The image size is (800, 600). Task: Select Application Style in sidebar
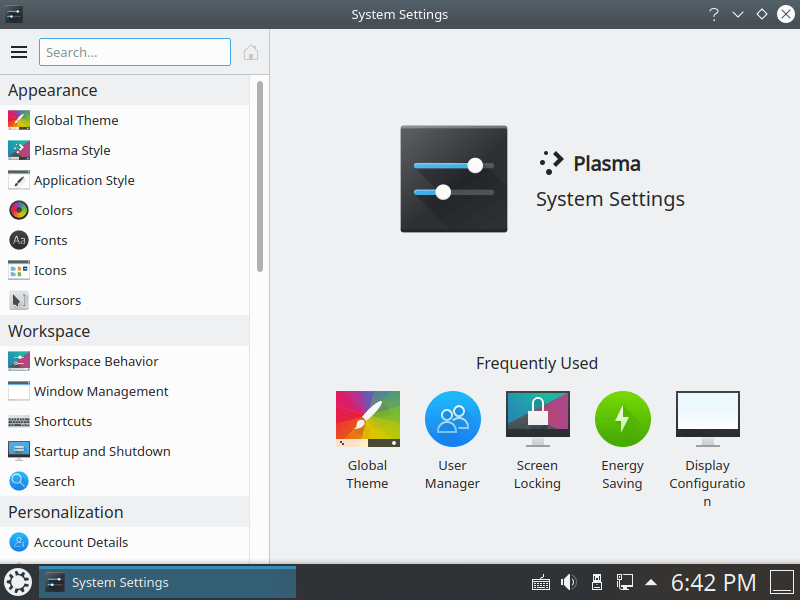point(84,180)
